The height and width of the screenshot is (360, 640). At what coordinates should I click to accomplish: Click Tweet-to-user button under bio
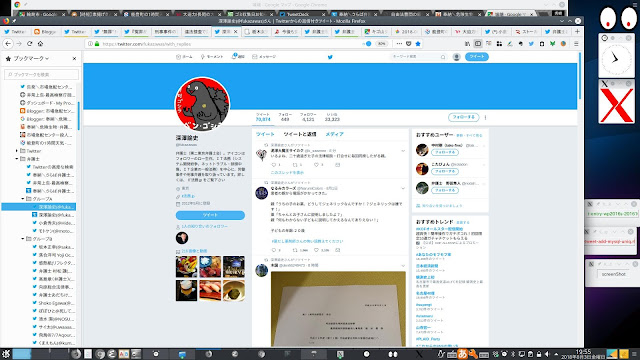[x=210, y=215]
